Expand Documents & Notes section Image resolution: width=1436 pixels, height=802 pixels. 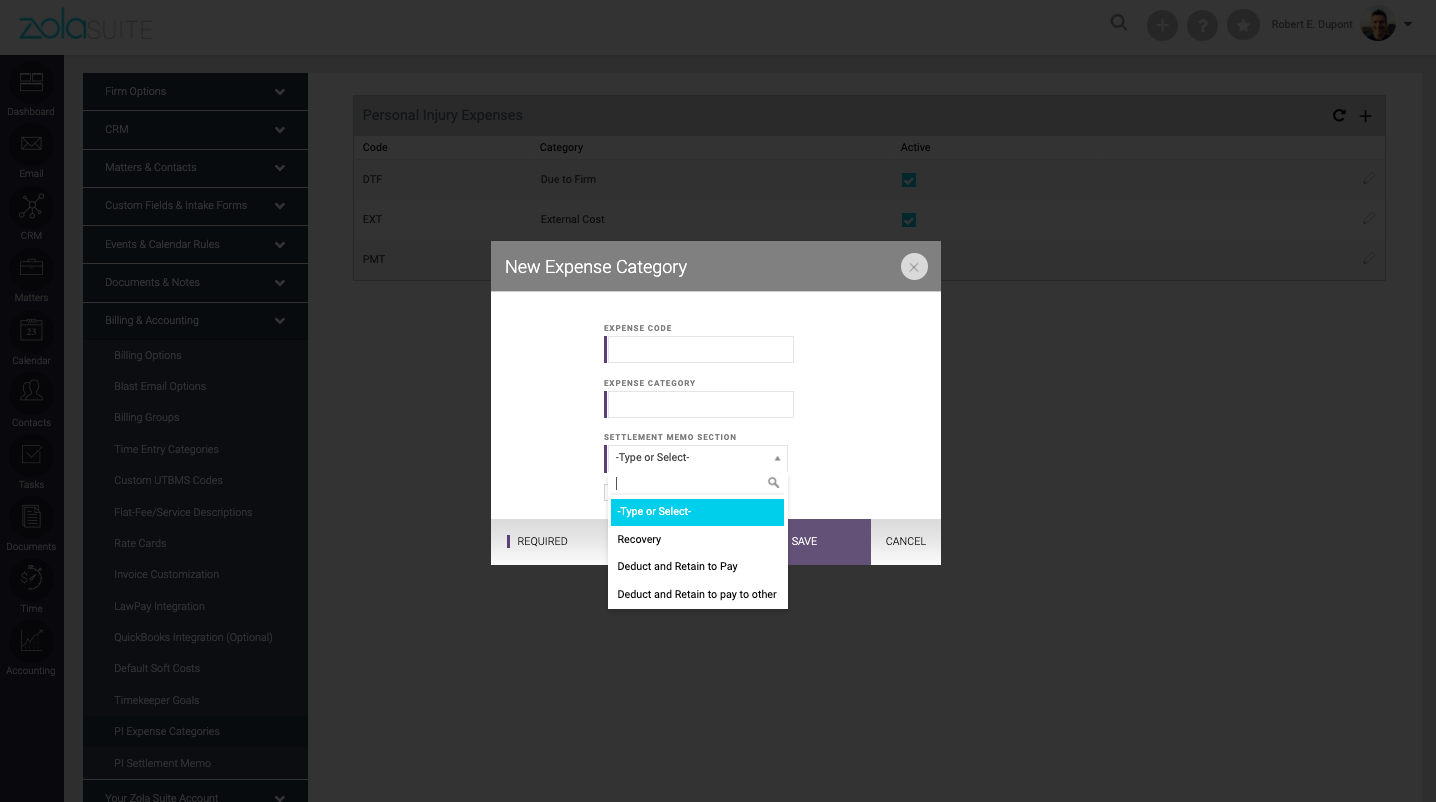tap(195, 282)
